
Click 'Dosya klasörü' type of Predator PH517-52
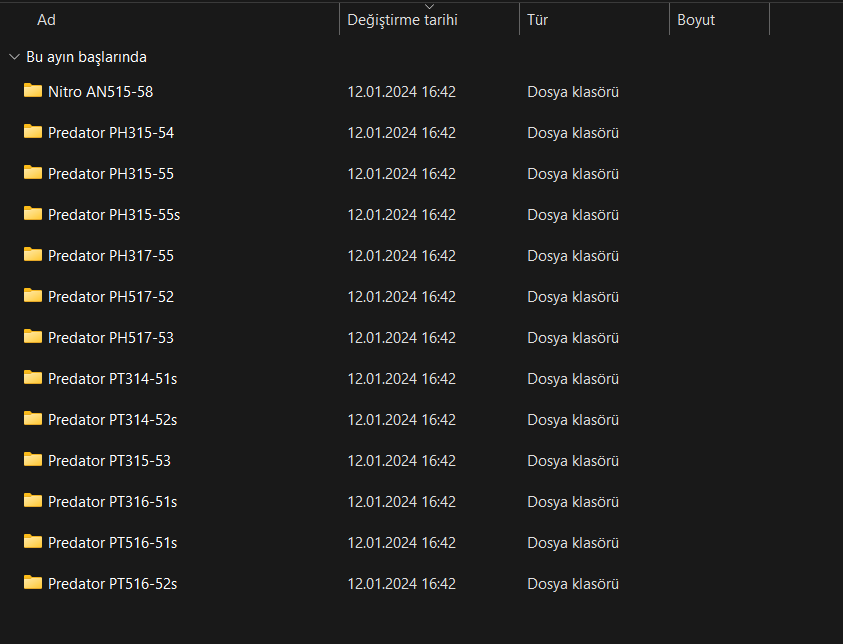click(573, 297)
